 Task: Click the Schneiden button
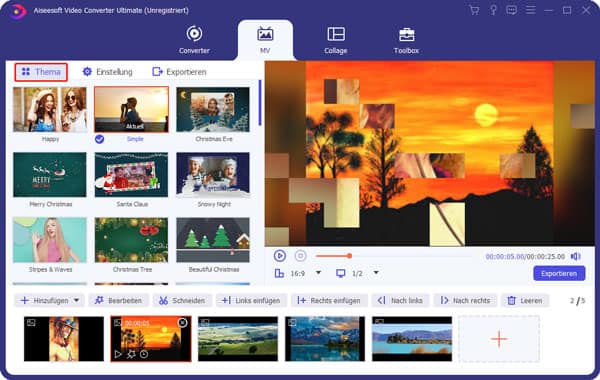(182, 300)
